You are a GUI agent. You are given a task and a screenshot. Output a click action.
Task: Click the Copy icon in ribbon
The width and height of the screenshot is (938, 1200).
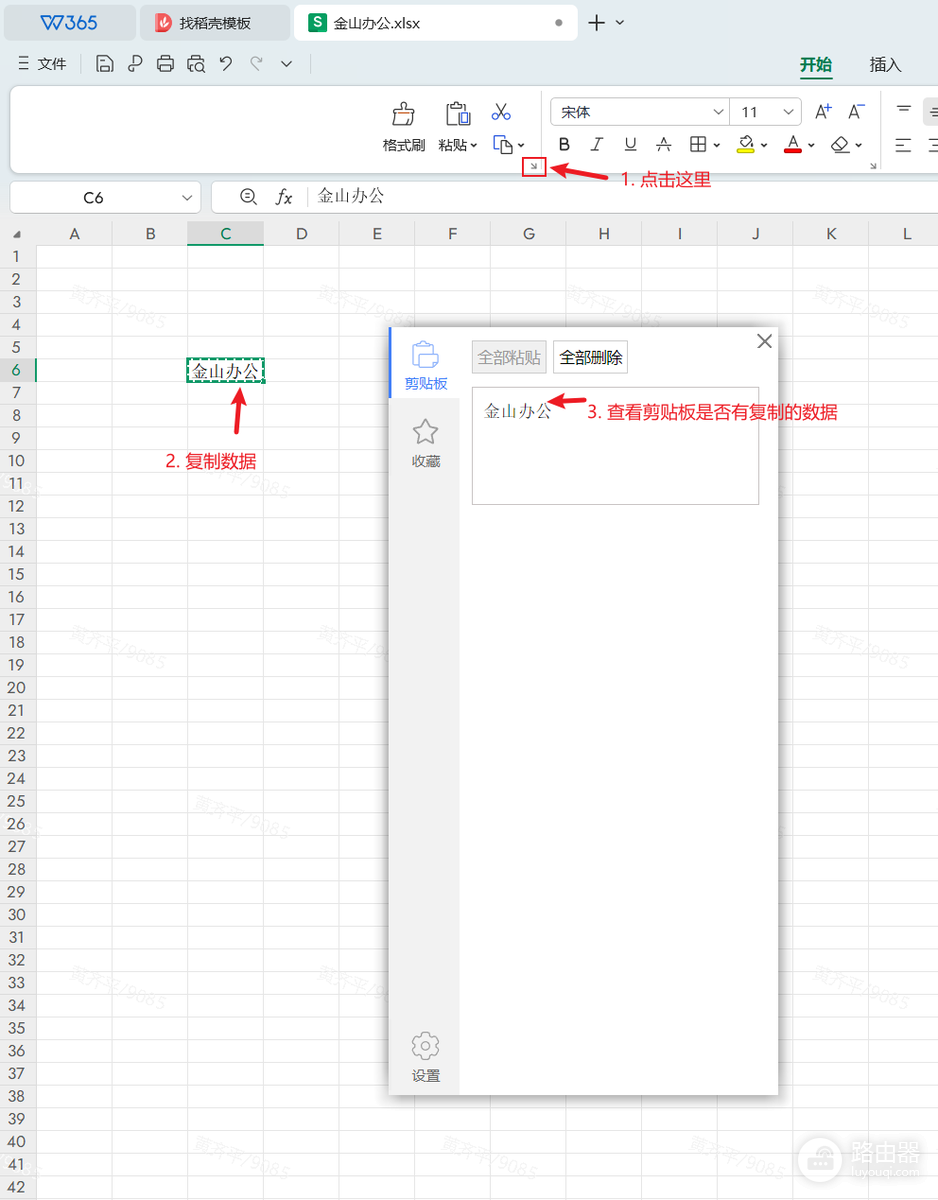click(x=503, y=145)
